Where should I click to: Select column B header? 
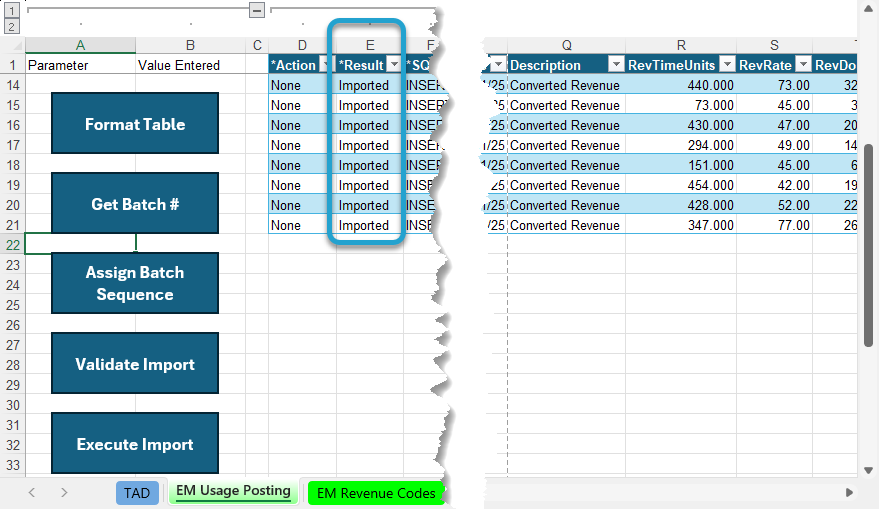[190, 45]
